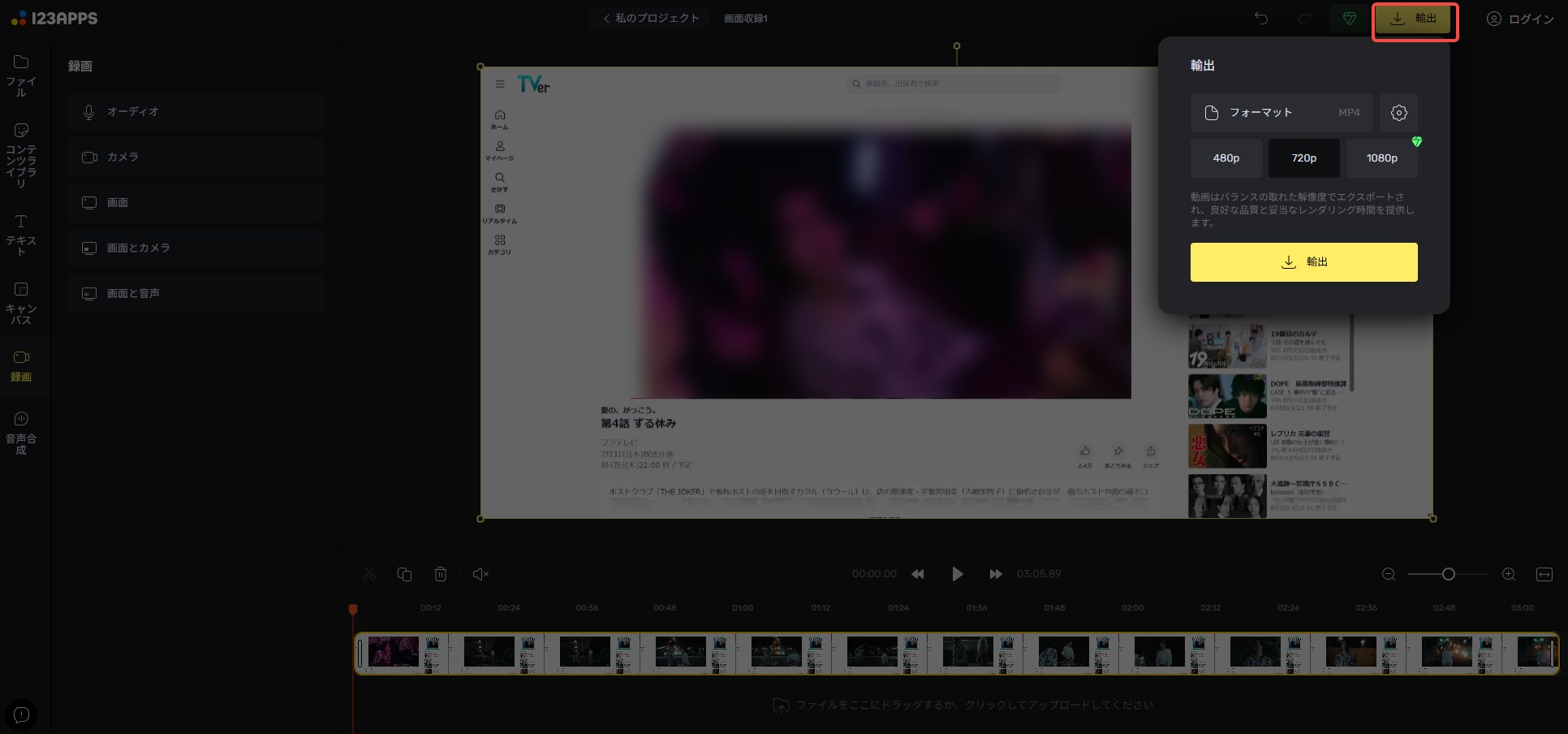Click the 02:00 mark on the ruler
Viewport: 1568px width, 734px height.
tap(1132, 607)
